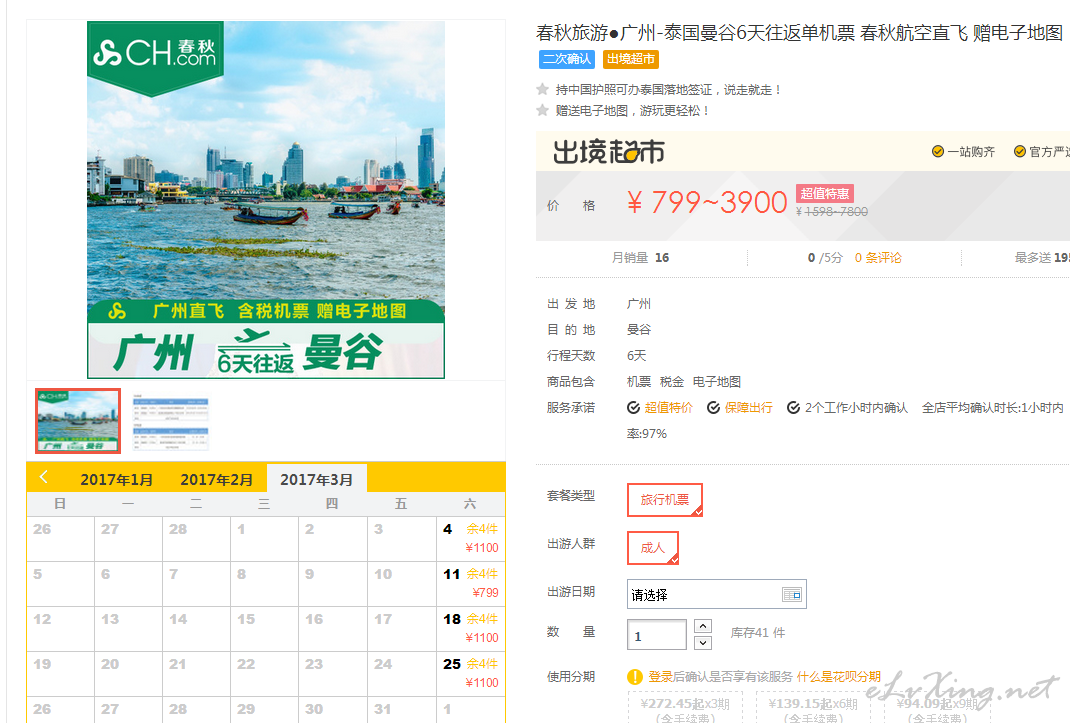The image size is (1070, 723).
Task: Go to previous months using left chevron
Action: pyautogui.click(x=44, y=477)
